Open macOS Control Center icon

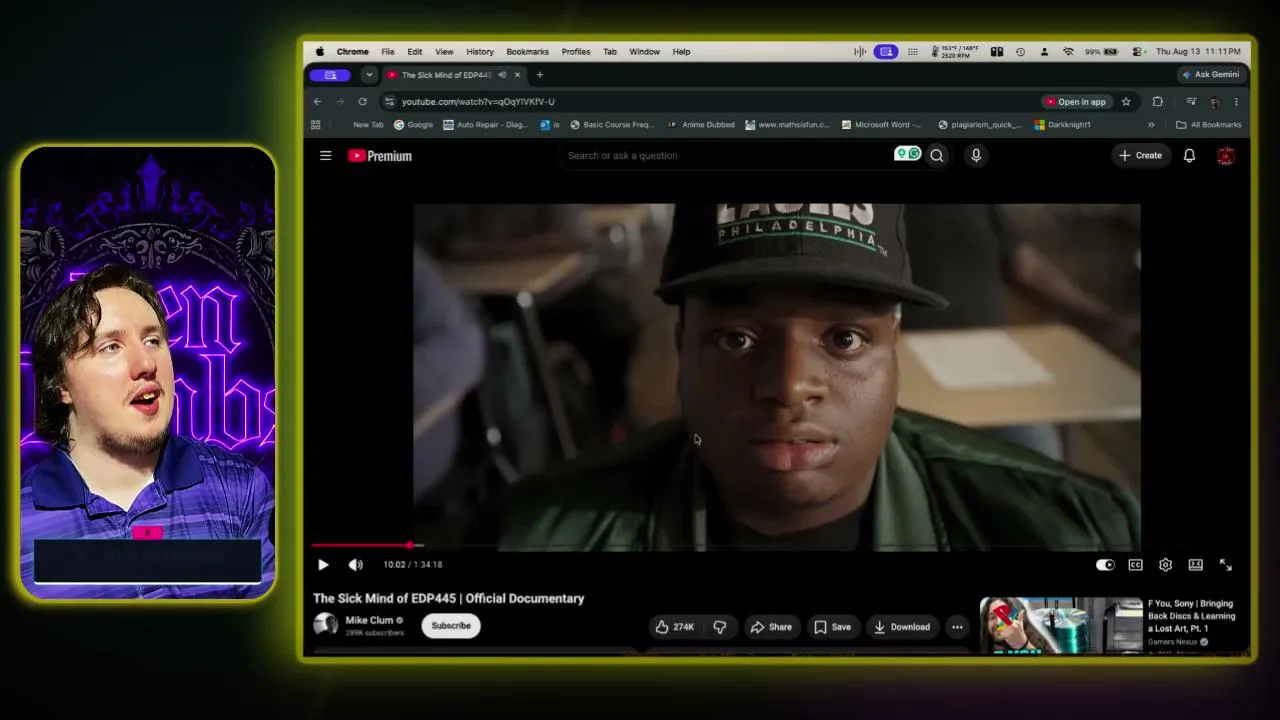coord(1137,52)
